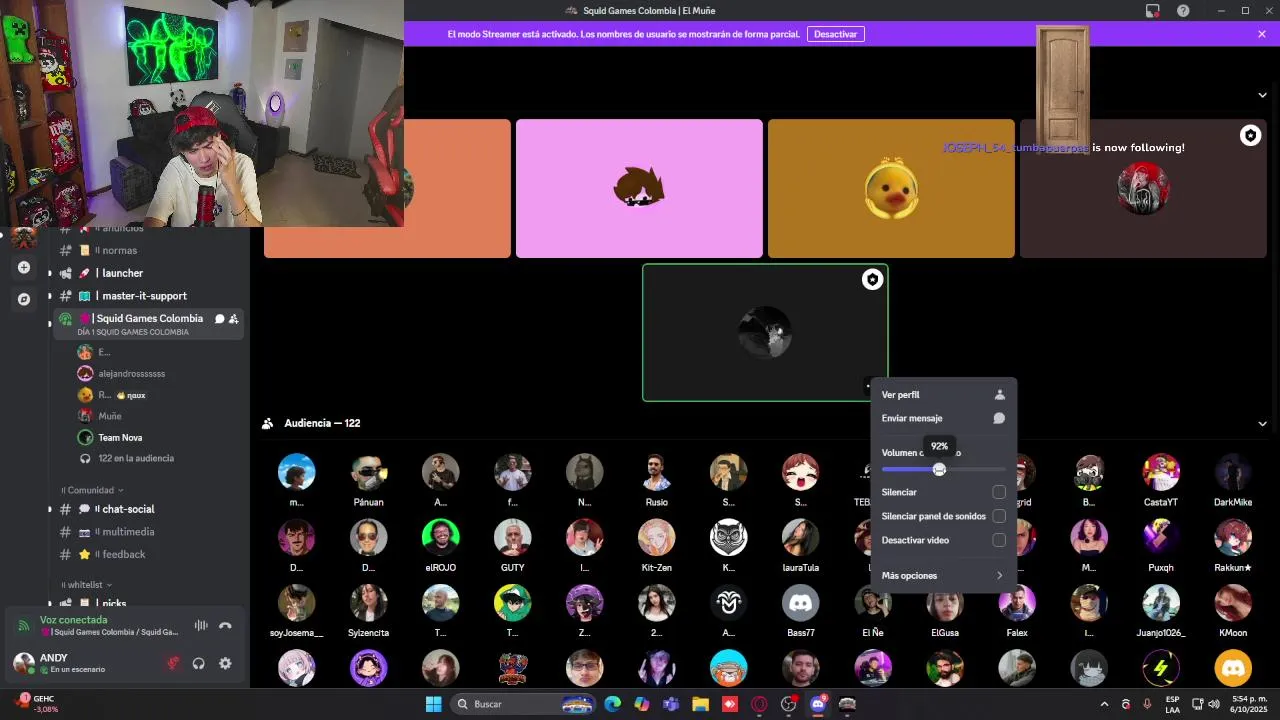Image resolution: width=1280 pixels, height=720 pixels.
Task: Click the Buscar taskbar search field
Action: click(521, 704)
